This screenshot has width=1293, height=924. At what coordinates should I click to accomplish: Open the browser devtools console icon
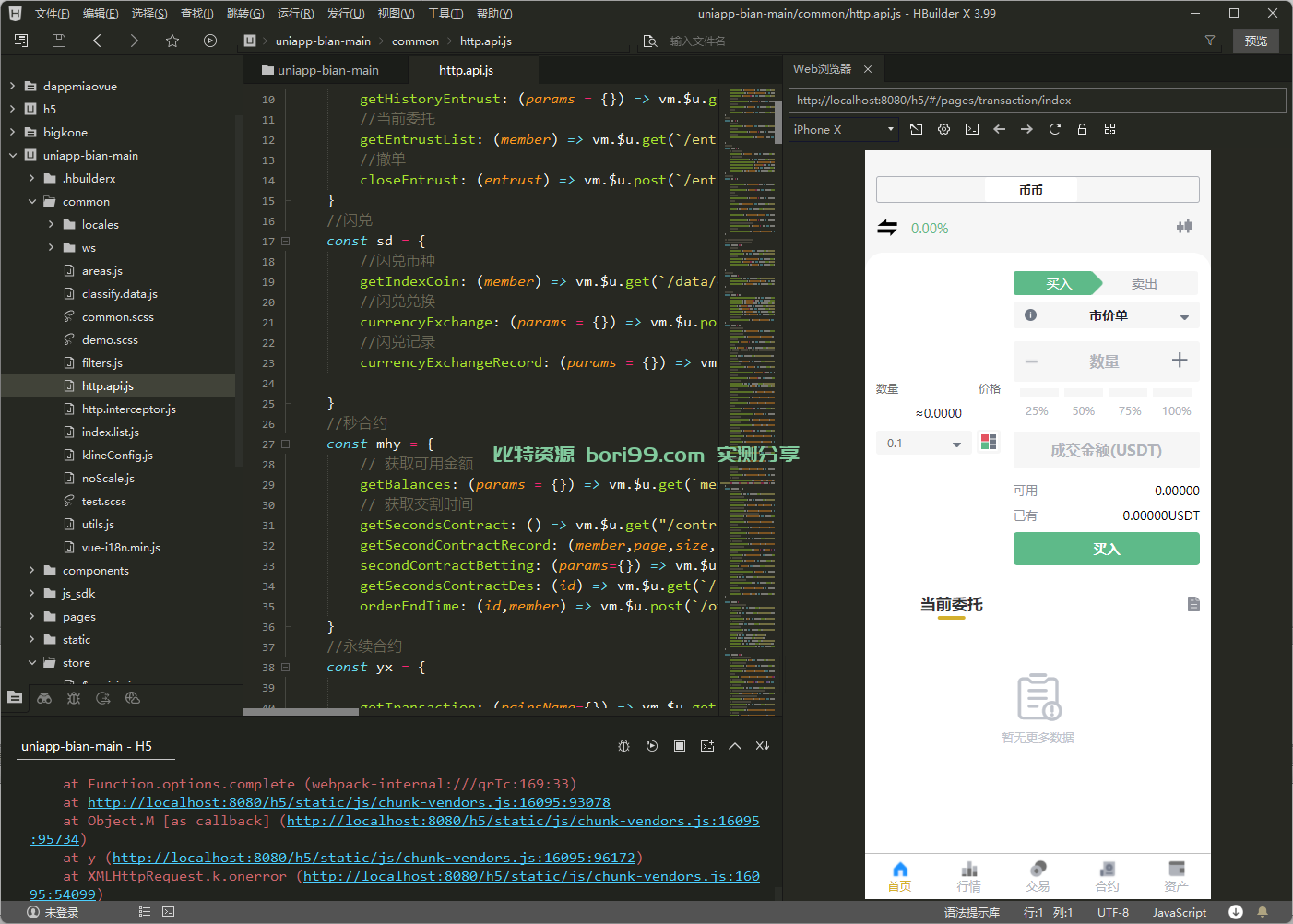[x=972, y=129]
